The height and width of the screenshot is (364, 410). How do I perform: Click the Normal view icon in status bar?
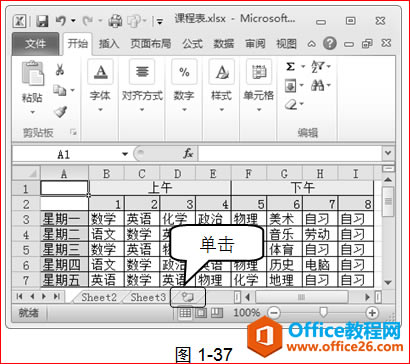(x=185, y=312)
